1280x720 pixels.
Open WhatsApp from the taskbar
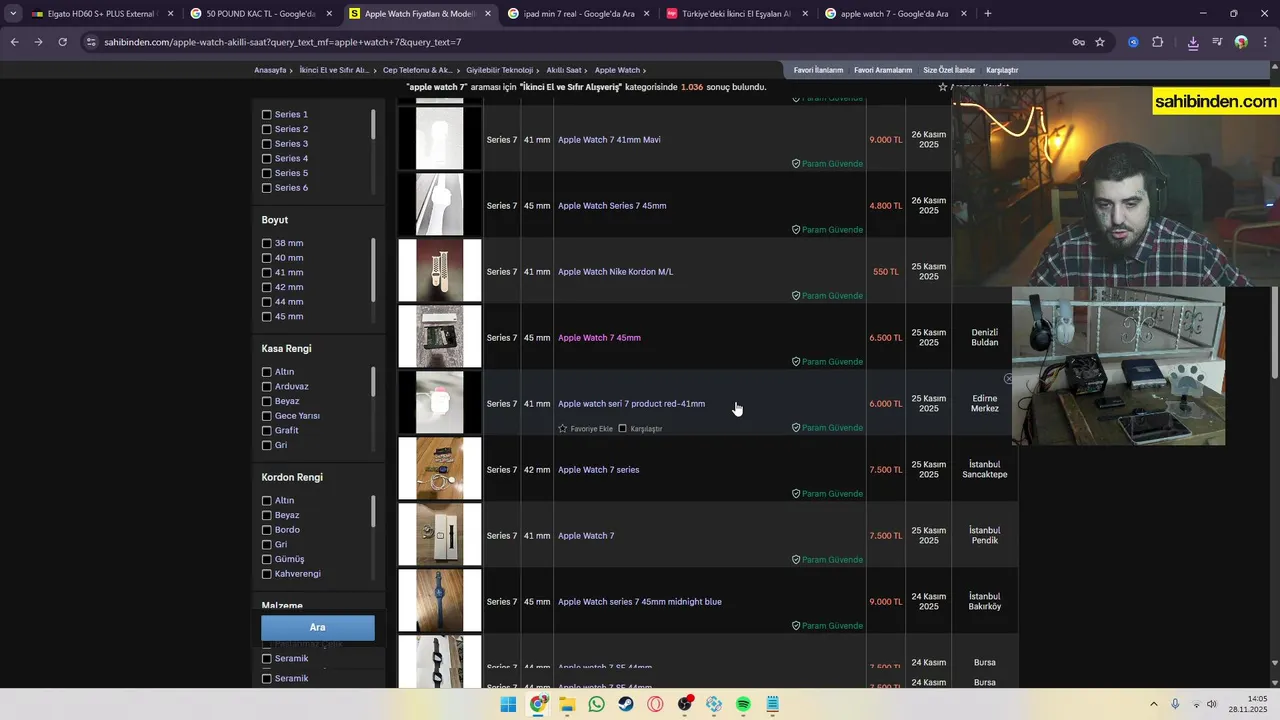pos(597,704)
